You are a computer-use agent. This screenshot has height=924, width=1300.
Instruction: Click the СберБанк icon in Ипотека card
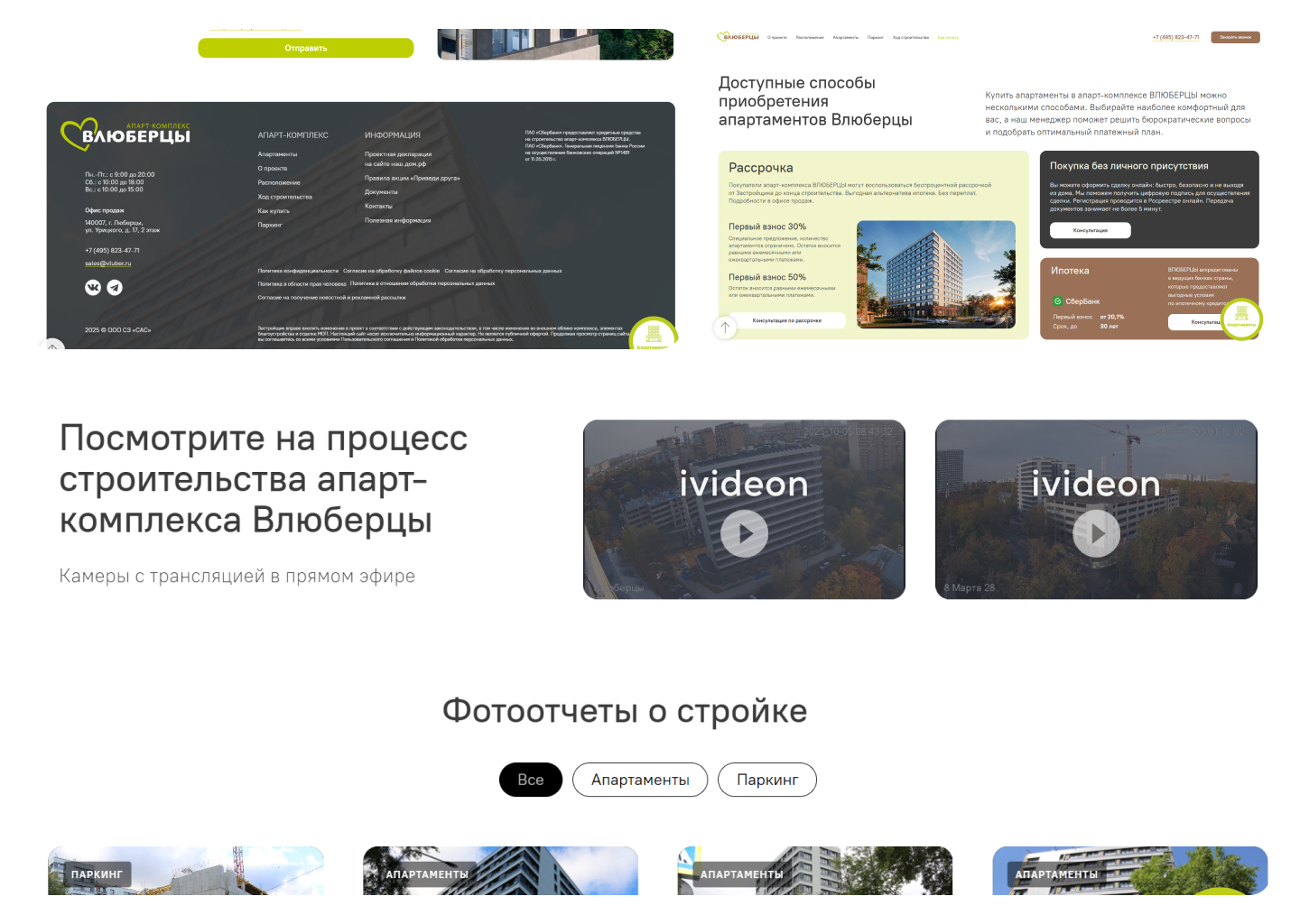click(x=1056, y=299)
